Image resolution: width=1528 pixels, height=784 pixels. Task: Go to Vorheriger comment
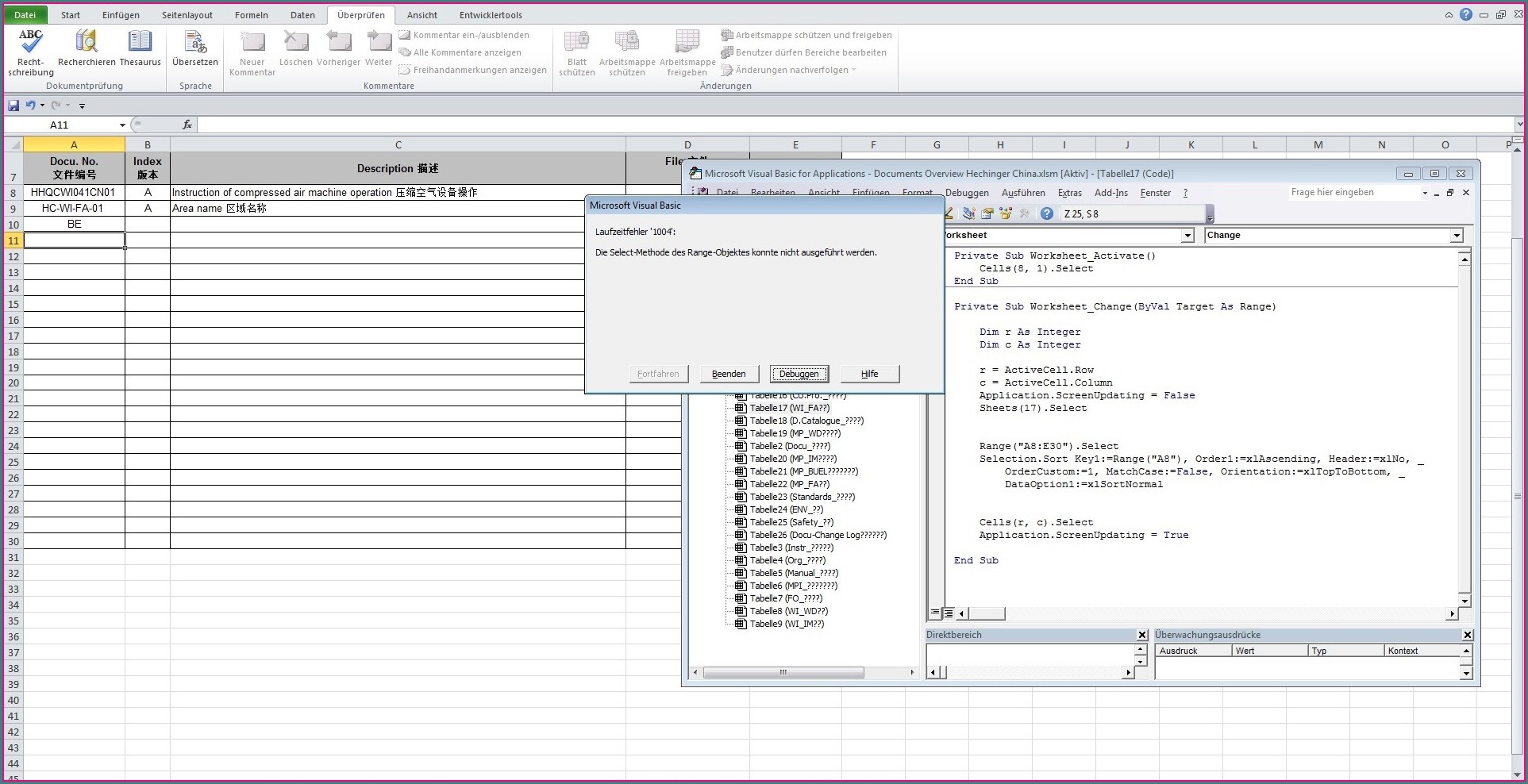[339, 48]
